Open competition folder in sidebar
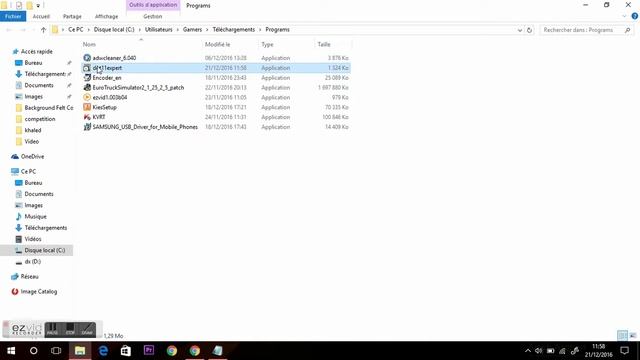 [x=40, y=119]
